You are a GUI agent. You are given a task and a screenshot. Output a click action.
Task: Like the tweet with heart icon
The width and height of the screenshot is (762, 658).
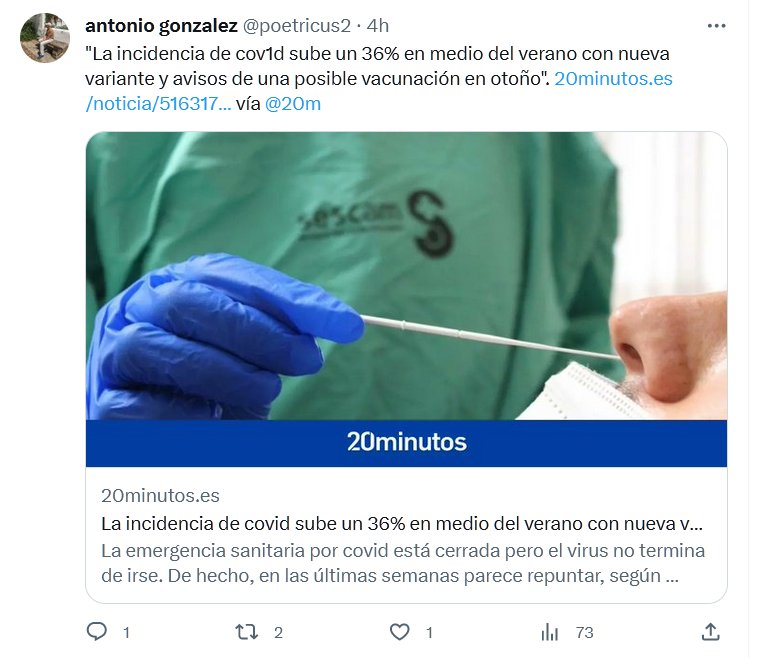point(399,632)
